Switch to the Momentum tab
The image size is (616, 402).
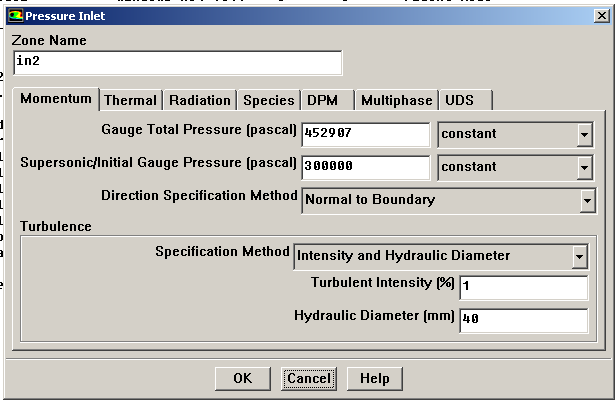pos(56,99)
